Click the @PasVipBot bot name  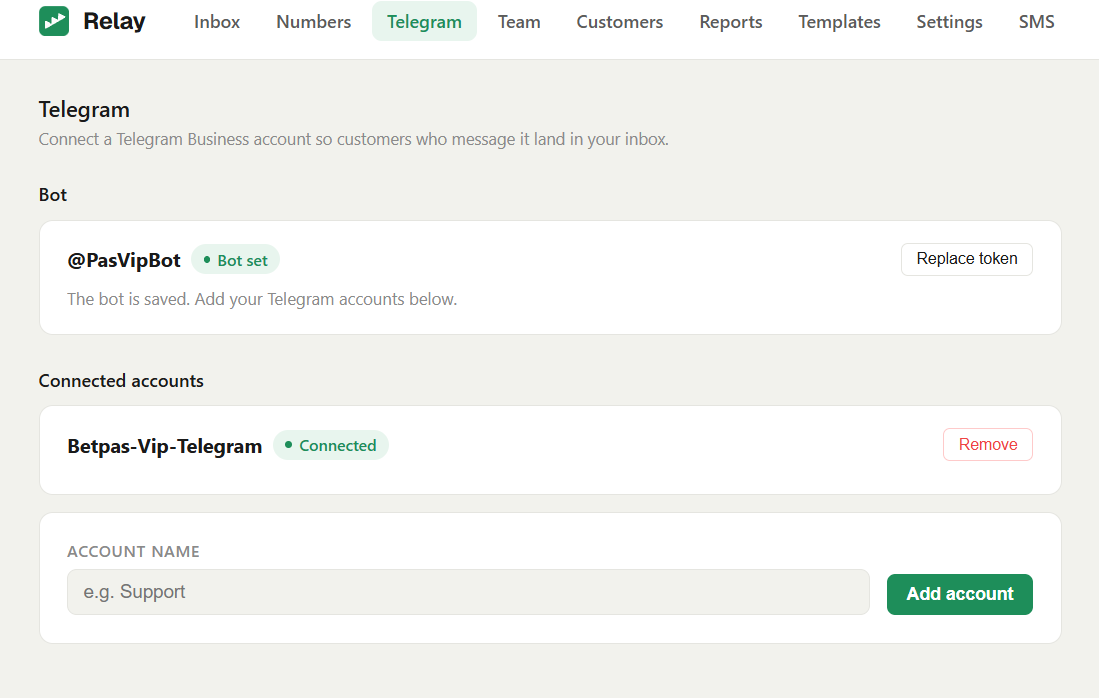point(123,261)
